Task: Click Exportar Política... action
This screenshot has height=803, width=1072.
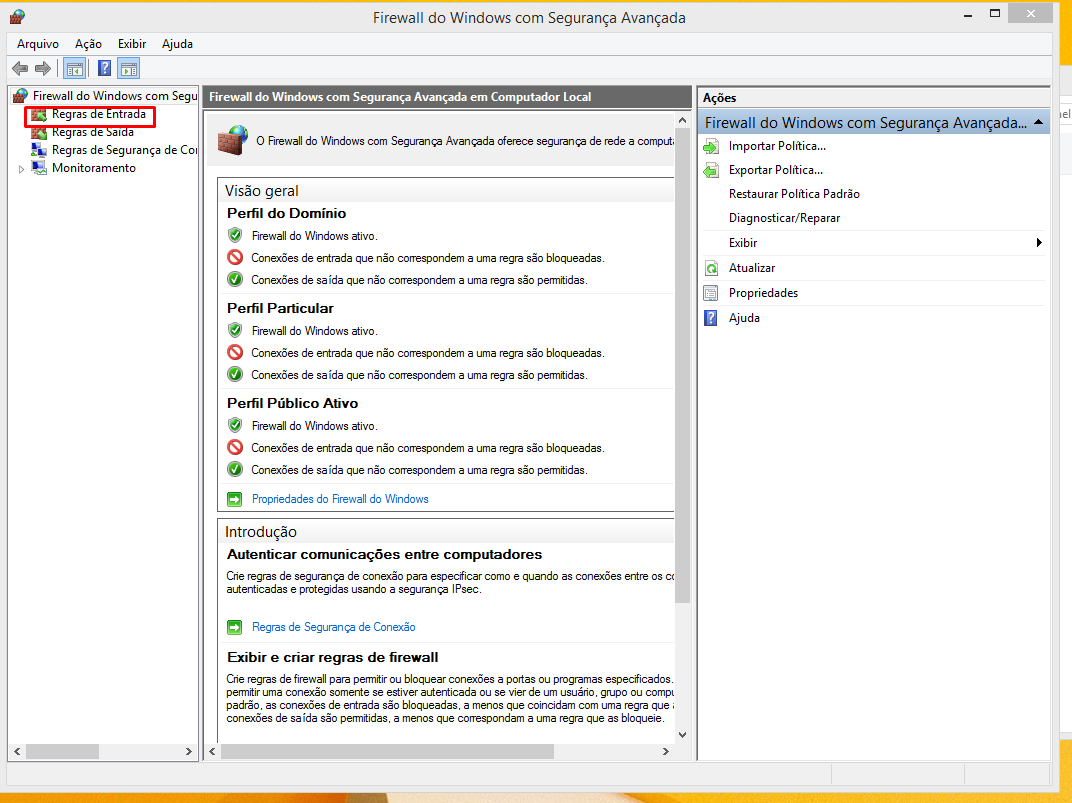Action: pyautogui.click(x=776, y=170)
